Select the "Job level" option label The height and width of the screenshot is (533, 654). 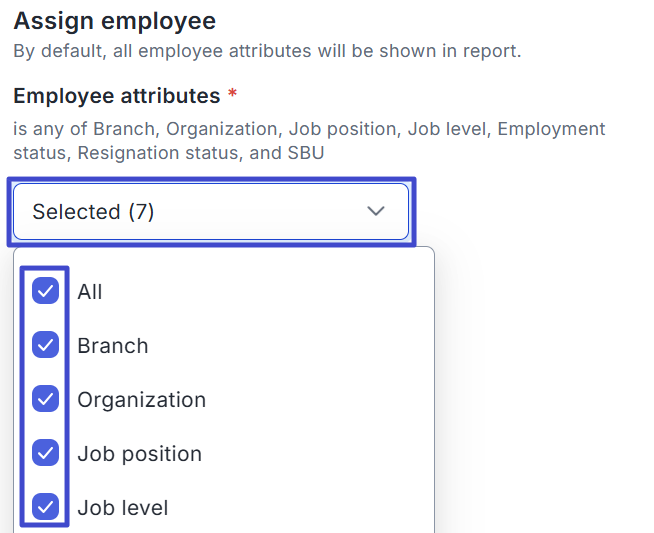122,508
